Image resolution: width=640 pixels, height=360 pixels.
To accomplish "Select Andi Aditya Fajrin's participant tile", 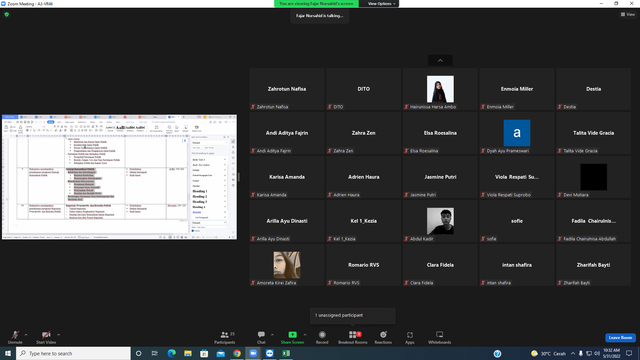I will tap(287, 133).
